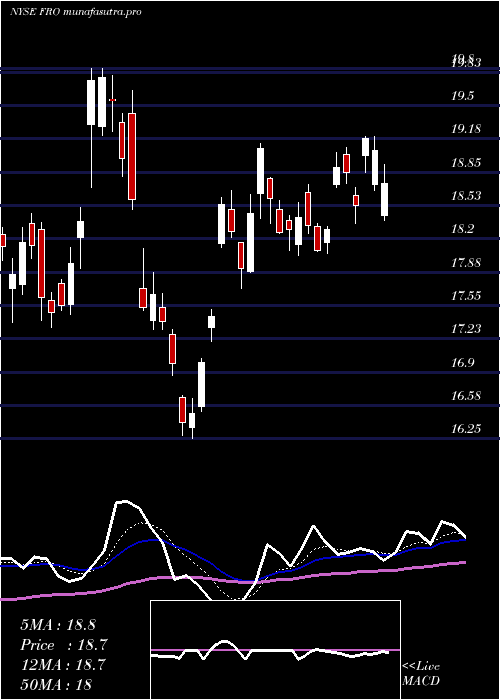Select the 16.25 price axis label
The image size is (500, 700).
466,429
